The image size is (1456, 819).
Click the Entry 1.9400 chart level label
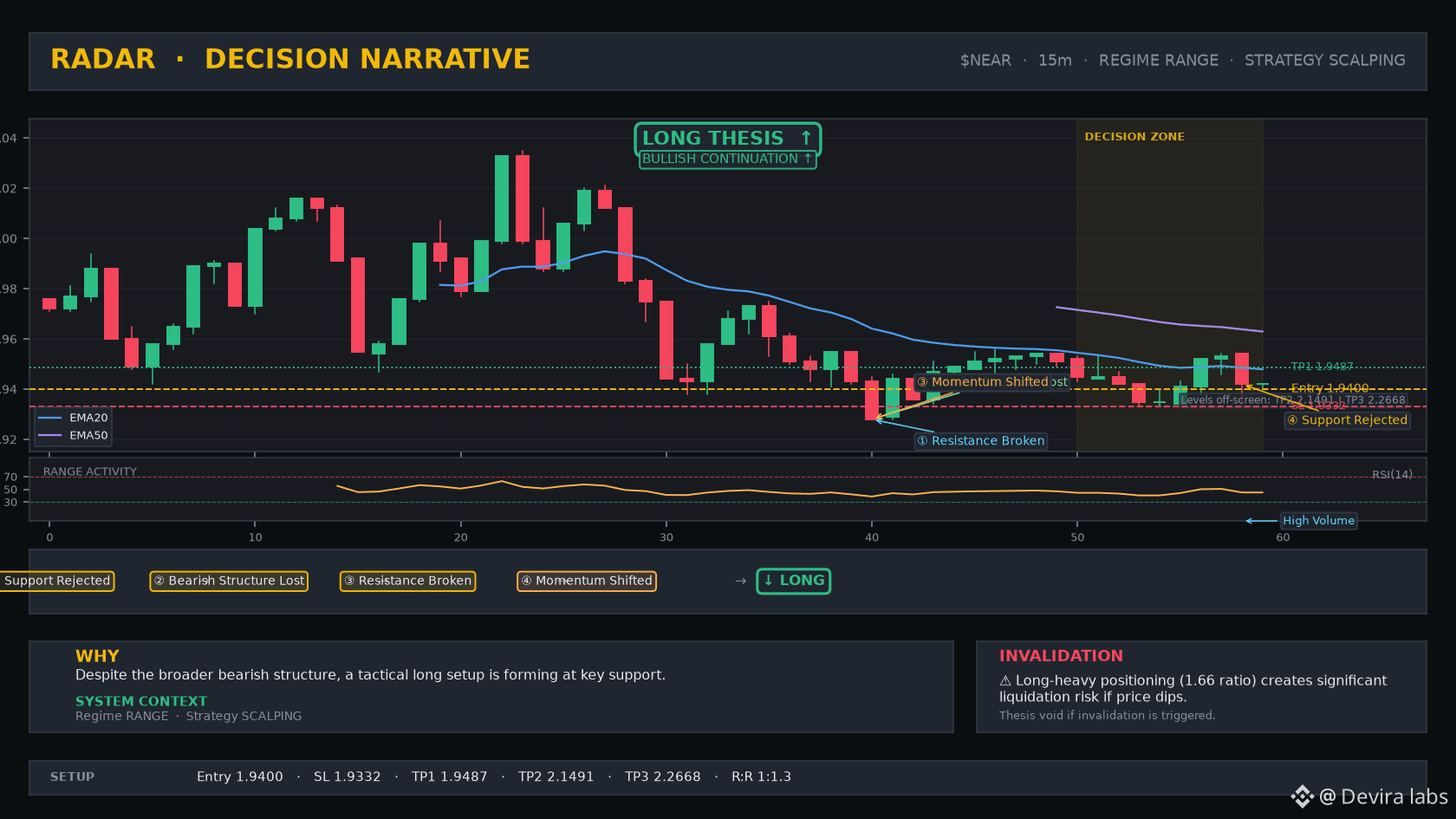click(1329, 388)
